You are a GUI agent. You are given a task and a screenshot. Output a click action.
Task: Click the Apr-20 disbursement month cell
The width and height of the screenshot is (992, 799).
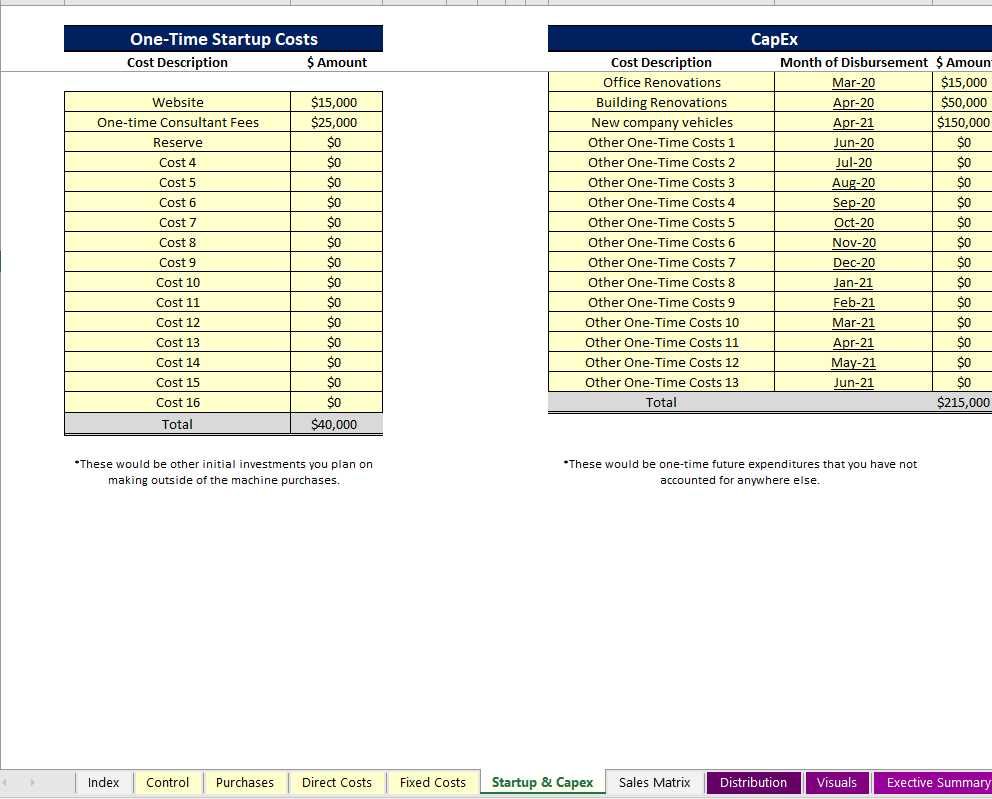click(x=853, y=102)
